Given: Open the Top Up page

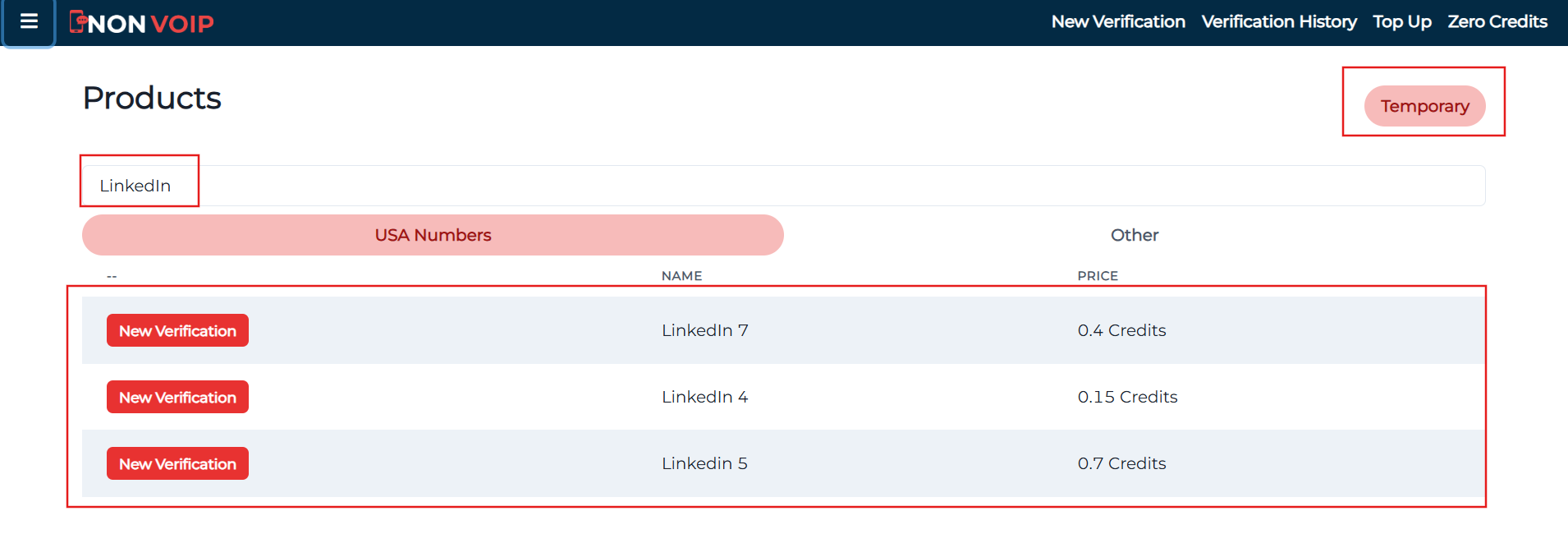Looking at the screenshot, I should click(x=1402, y=22).
